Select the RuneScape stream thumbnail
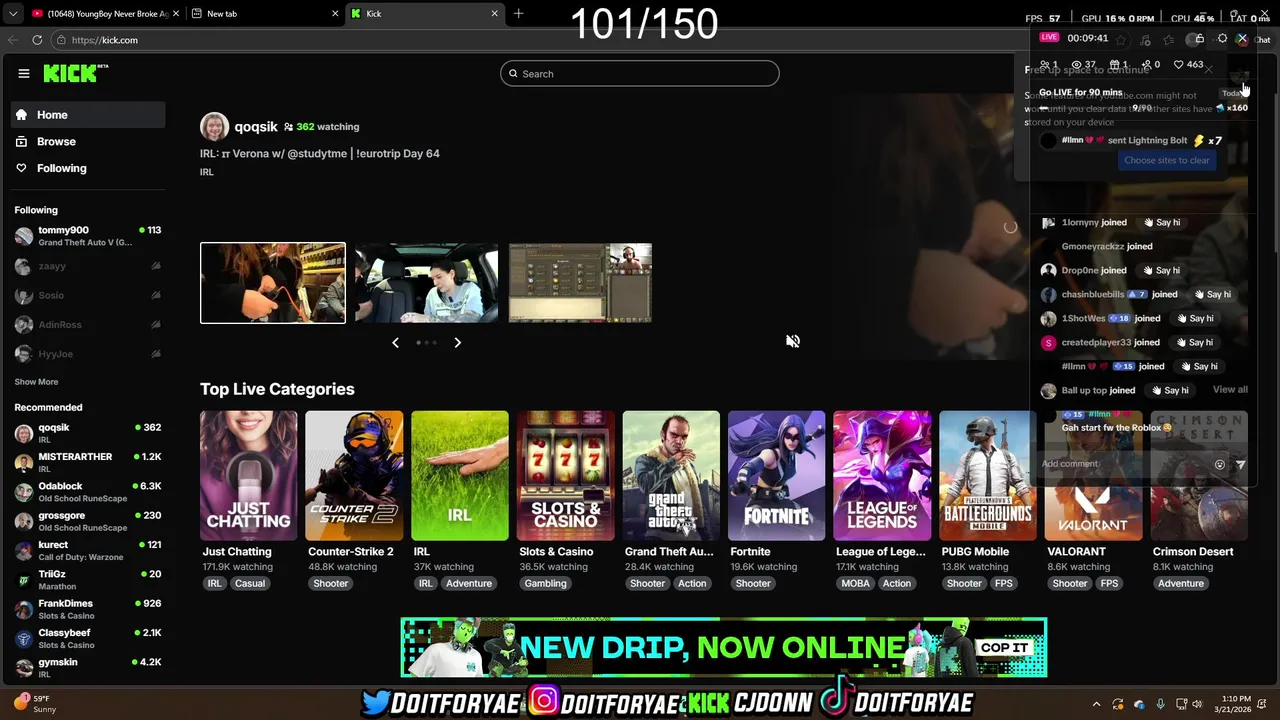The image size is (1280, 720). click(580, 283)
